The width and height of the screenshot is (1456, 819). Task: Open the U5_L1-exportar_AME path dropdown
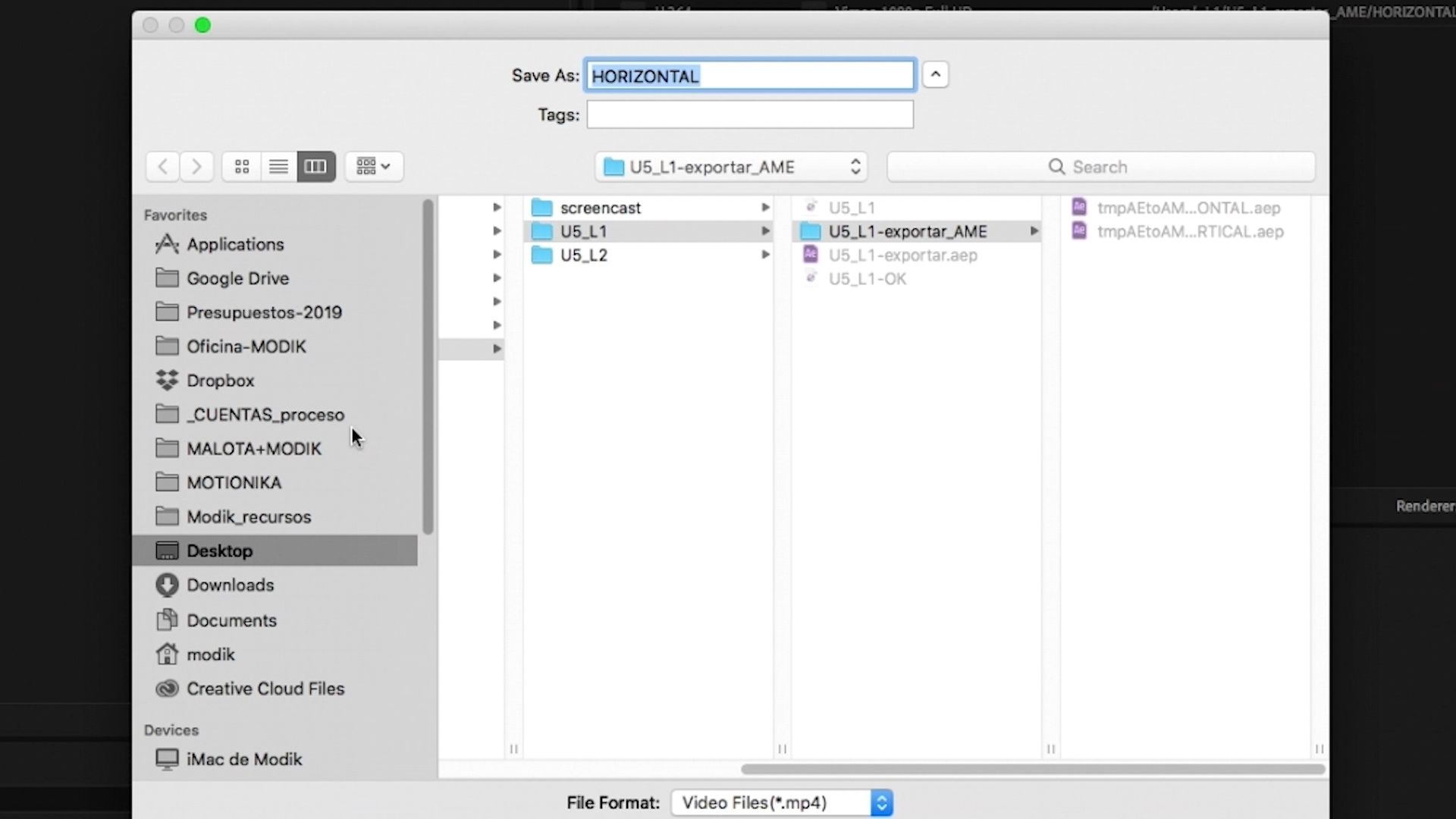tap(731, 167)
